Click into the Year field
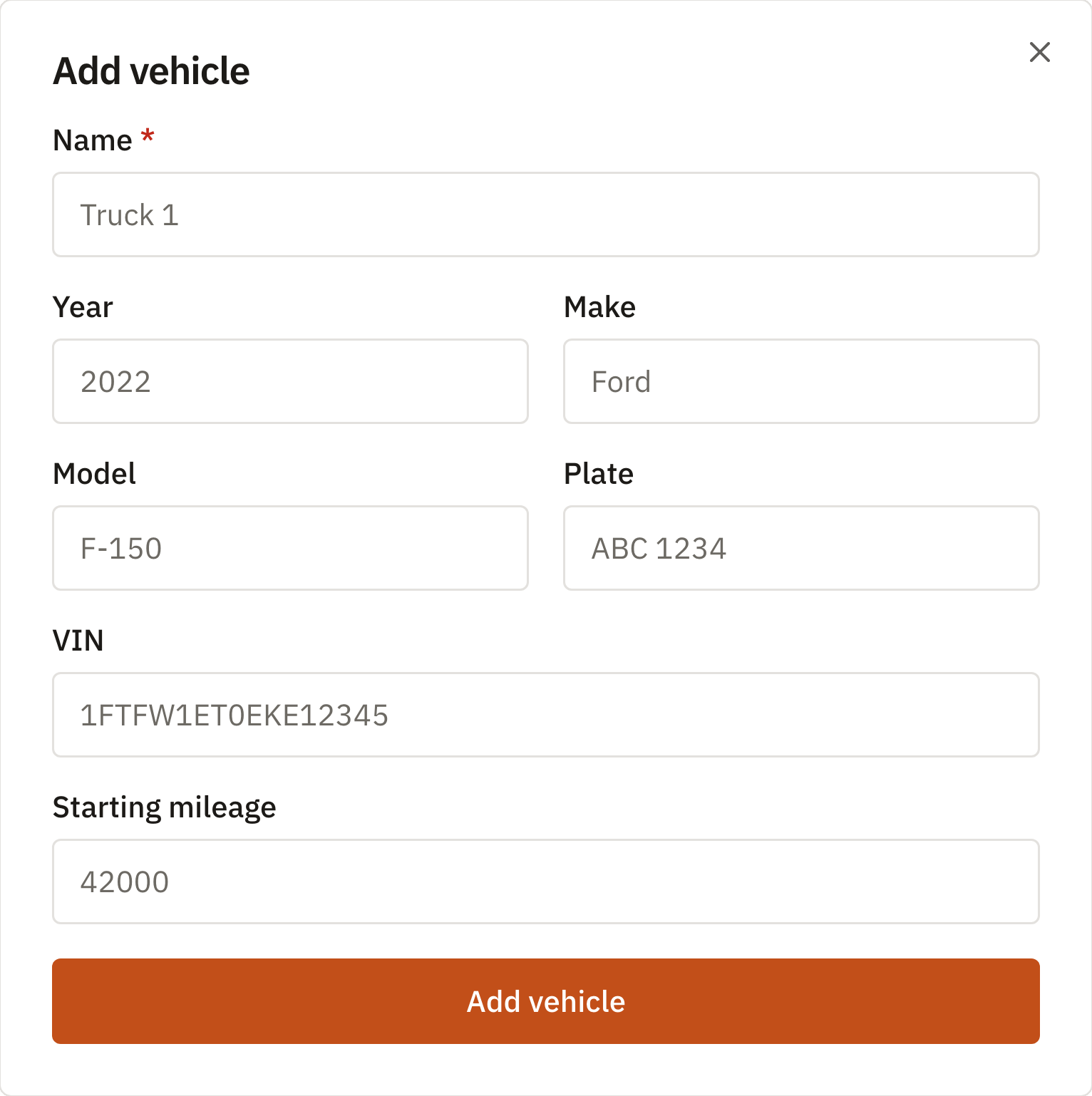This screenshot has width=1092, height=1096. coord(290,381)
